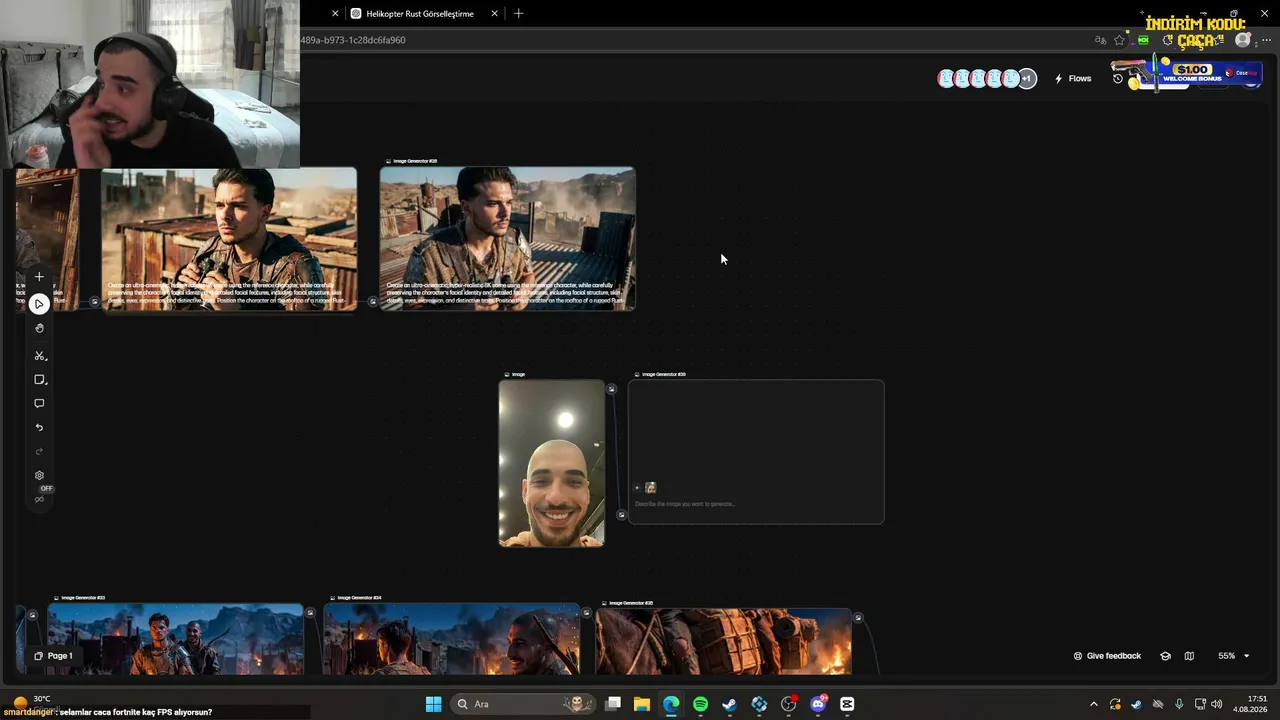1280x720 pixels.
Task: Open browser settings three-dot menu
Action: click(1266, 40)
